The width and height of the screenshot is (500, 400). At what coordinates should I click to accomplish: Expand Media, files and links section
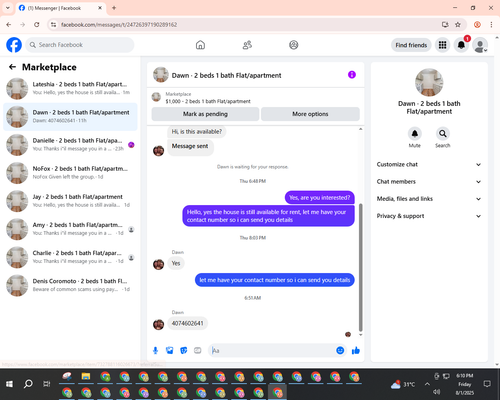click(x=429, y=199)
